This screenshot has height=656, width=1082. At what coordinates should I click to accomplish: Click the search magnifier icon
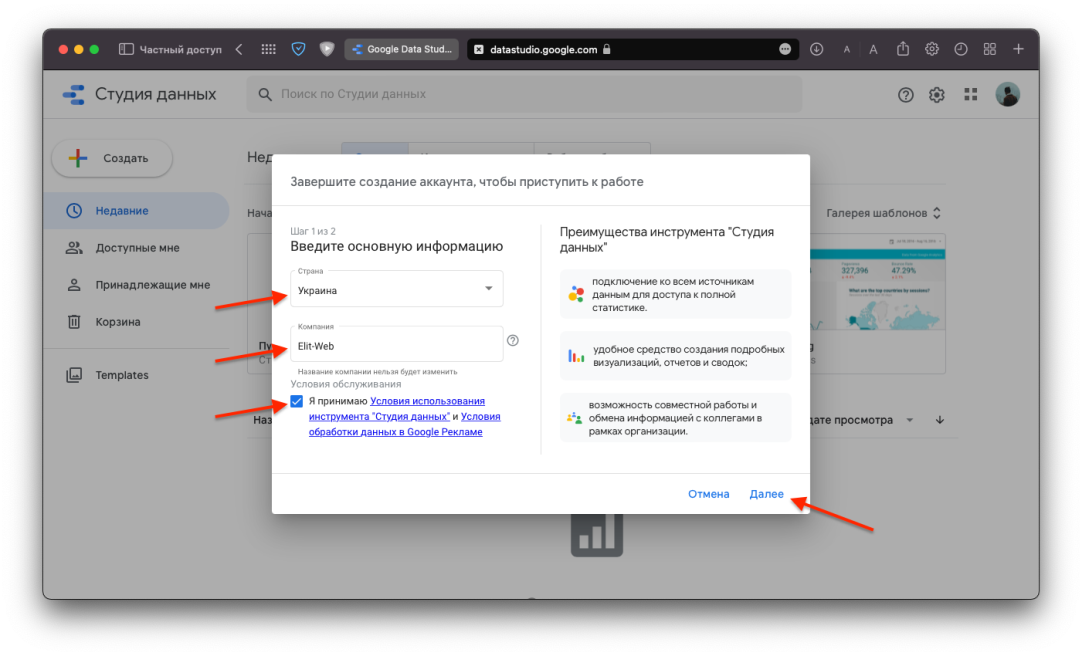(265, 95)
